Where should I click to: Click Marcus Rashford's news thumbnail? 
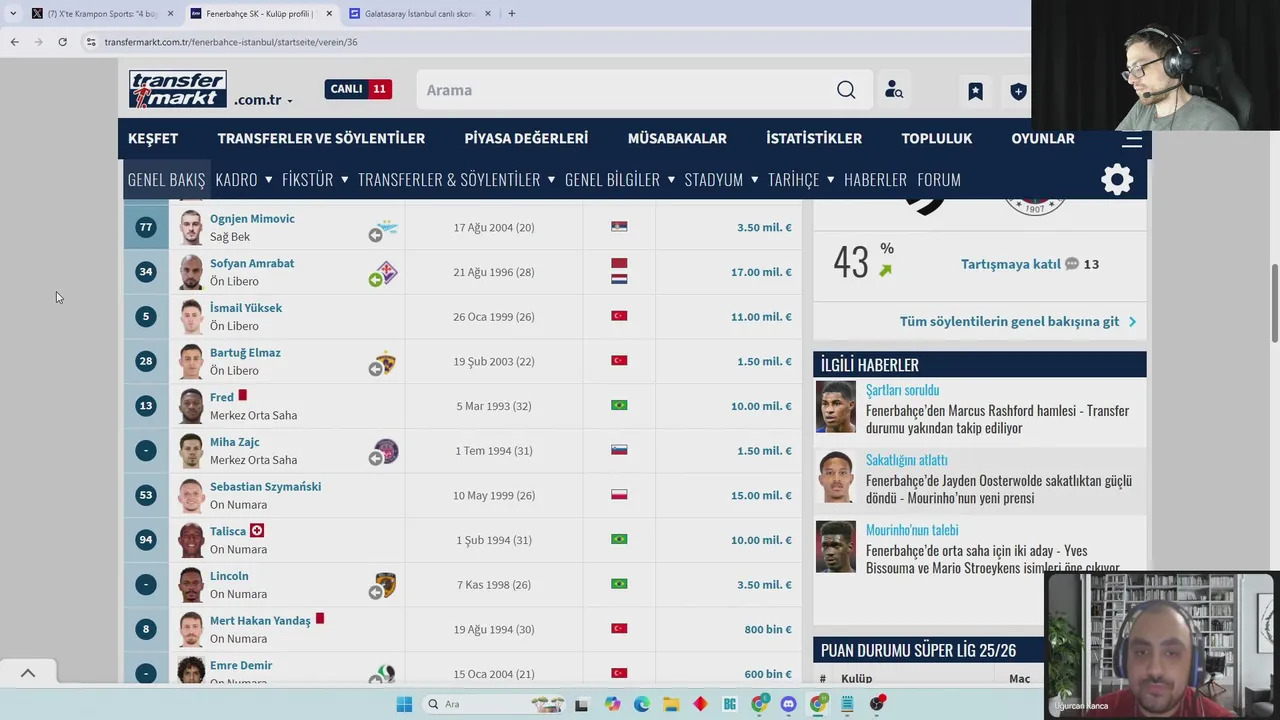click(x=836, y=406)
